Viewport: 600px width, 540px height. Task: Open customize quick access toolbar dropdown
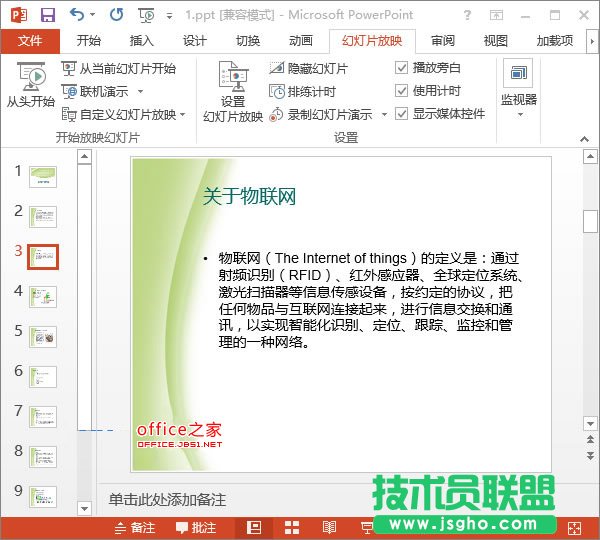pos(169,16)
